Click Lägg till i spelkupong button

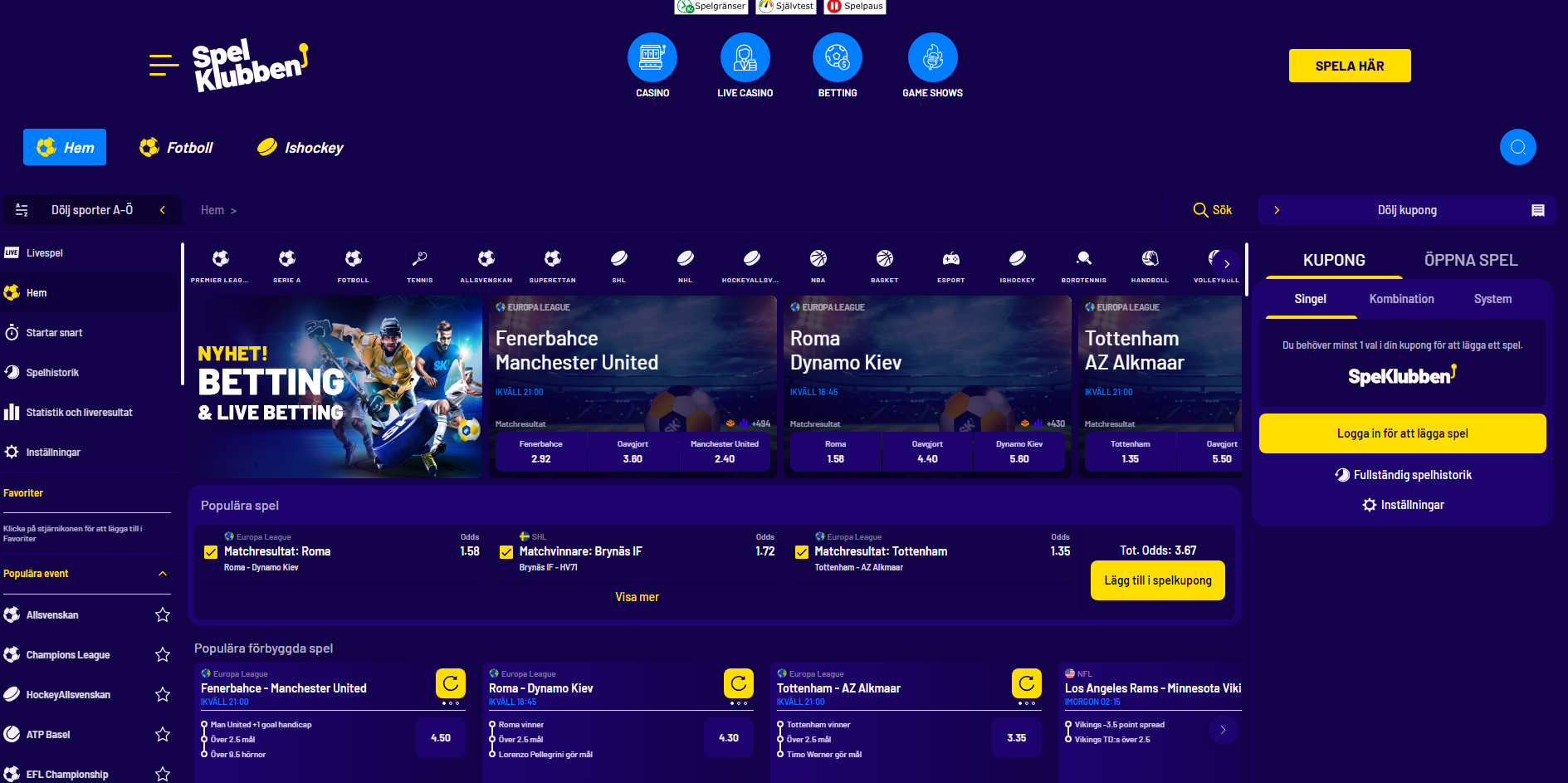[x=1158, y=580]
